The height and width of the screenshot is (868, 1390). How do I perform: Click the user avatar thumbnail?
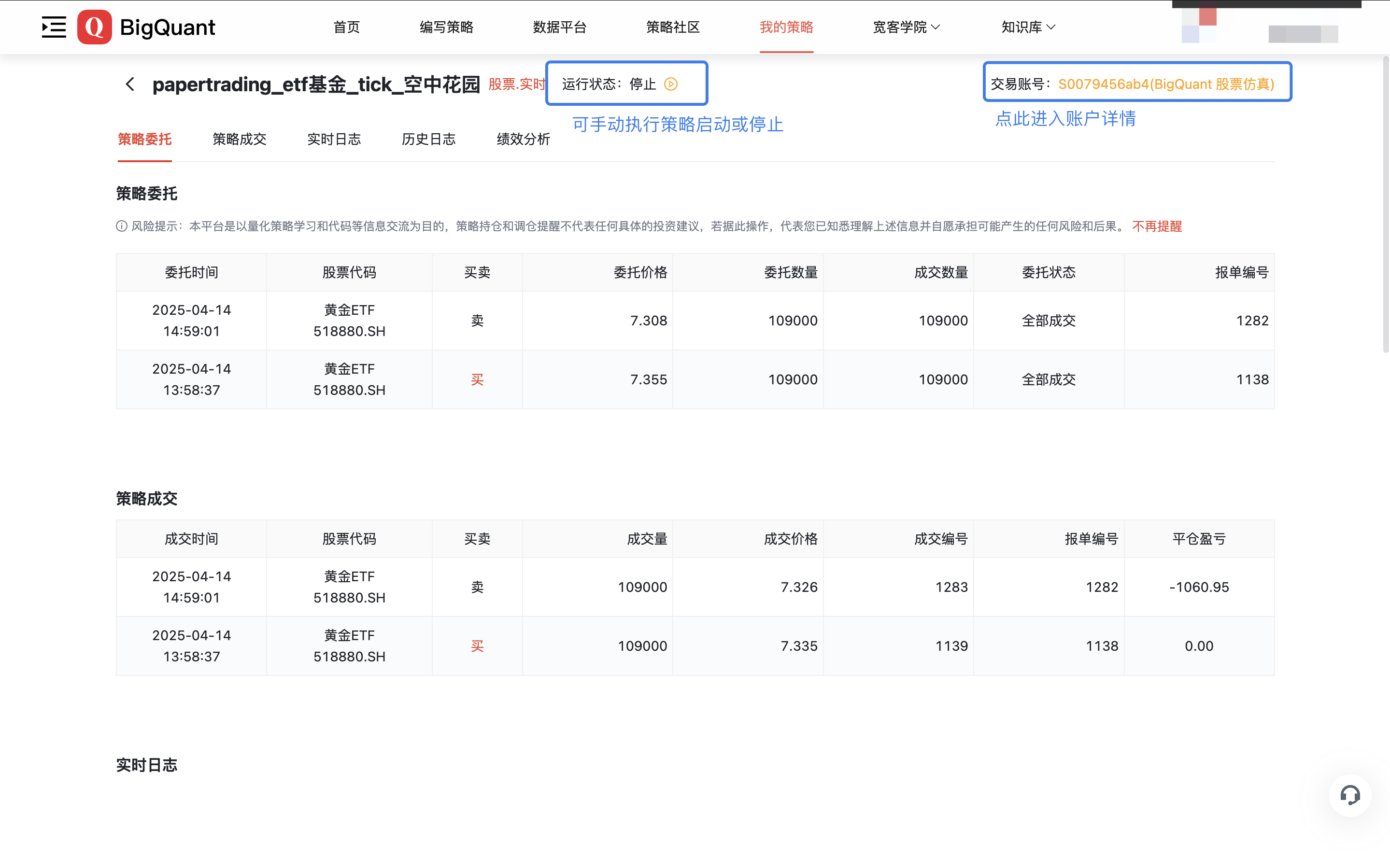point(1199,26)
